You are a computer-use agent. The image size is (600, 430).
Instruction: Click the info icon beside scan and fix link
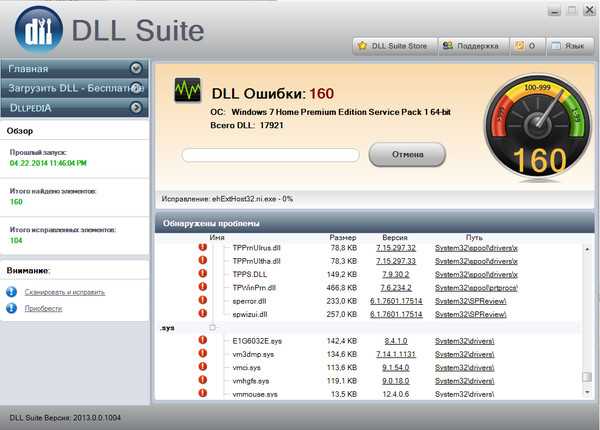11,292
